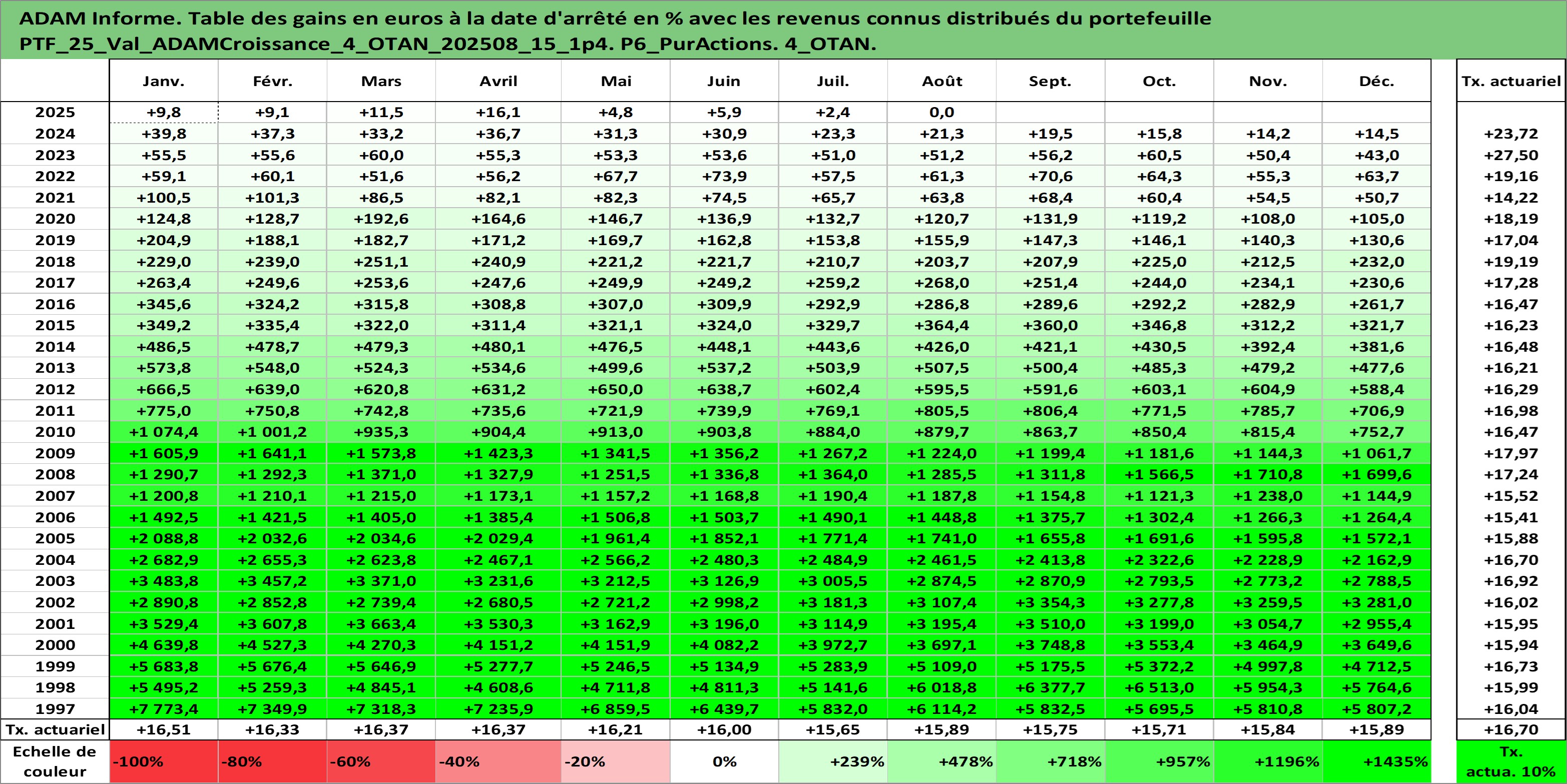The height and width of the screenshot is (784, 1567).
Task: Click the -80% red color scale swatch
Action: [x=273, y=761]
